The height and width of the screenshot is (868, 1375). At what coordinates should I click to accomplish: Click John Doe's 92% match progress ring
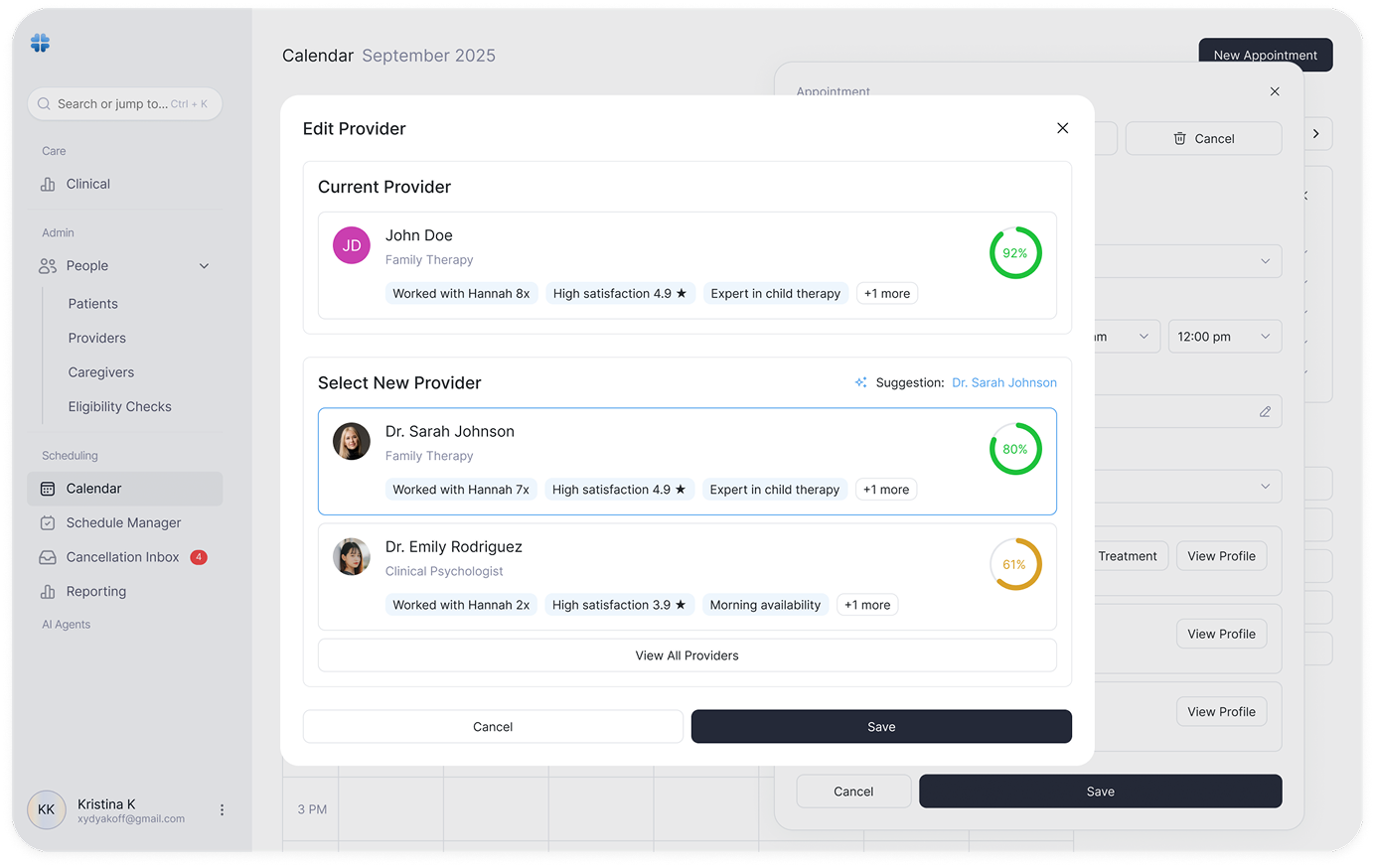(x=1014, y=252)
